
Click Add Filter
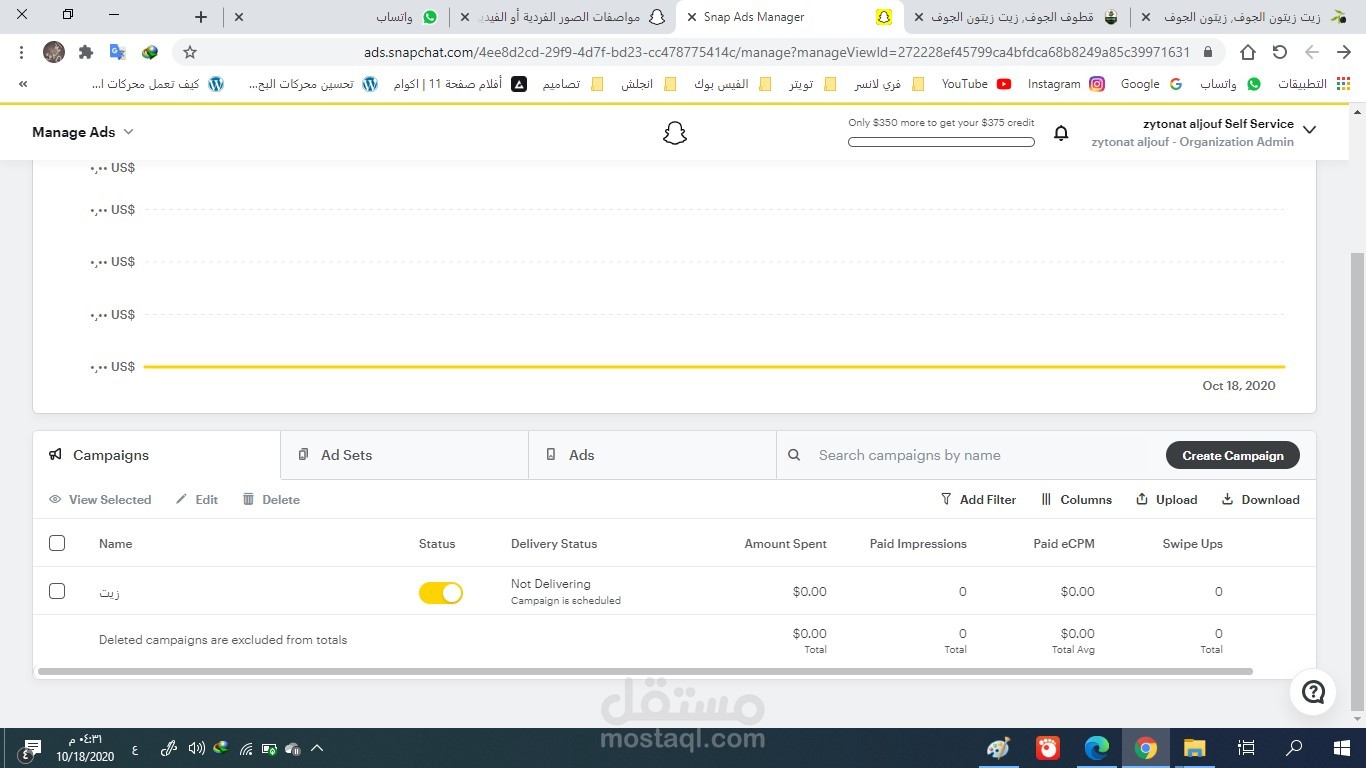tap(978, 499)
